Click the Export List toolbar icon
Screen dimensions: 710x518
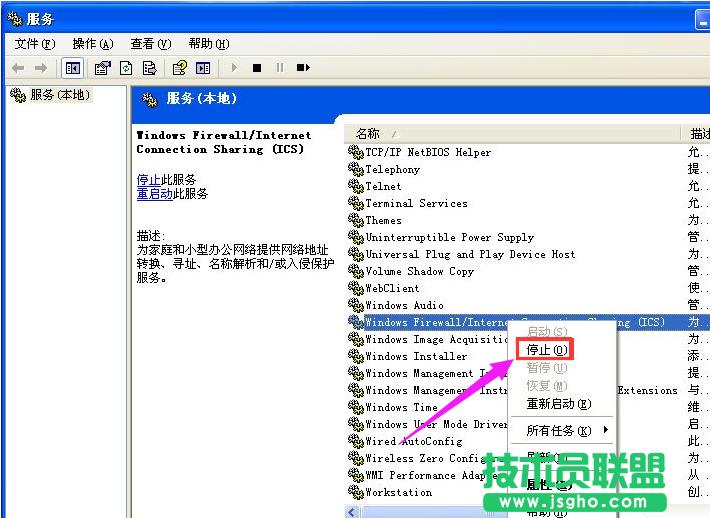149,68
